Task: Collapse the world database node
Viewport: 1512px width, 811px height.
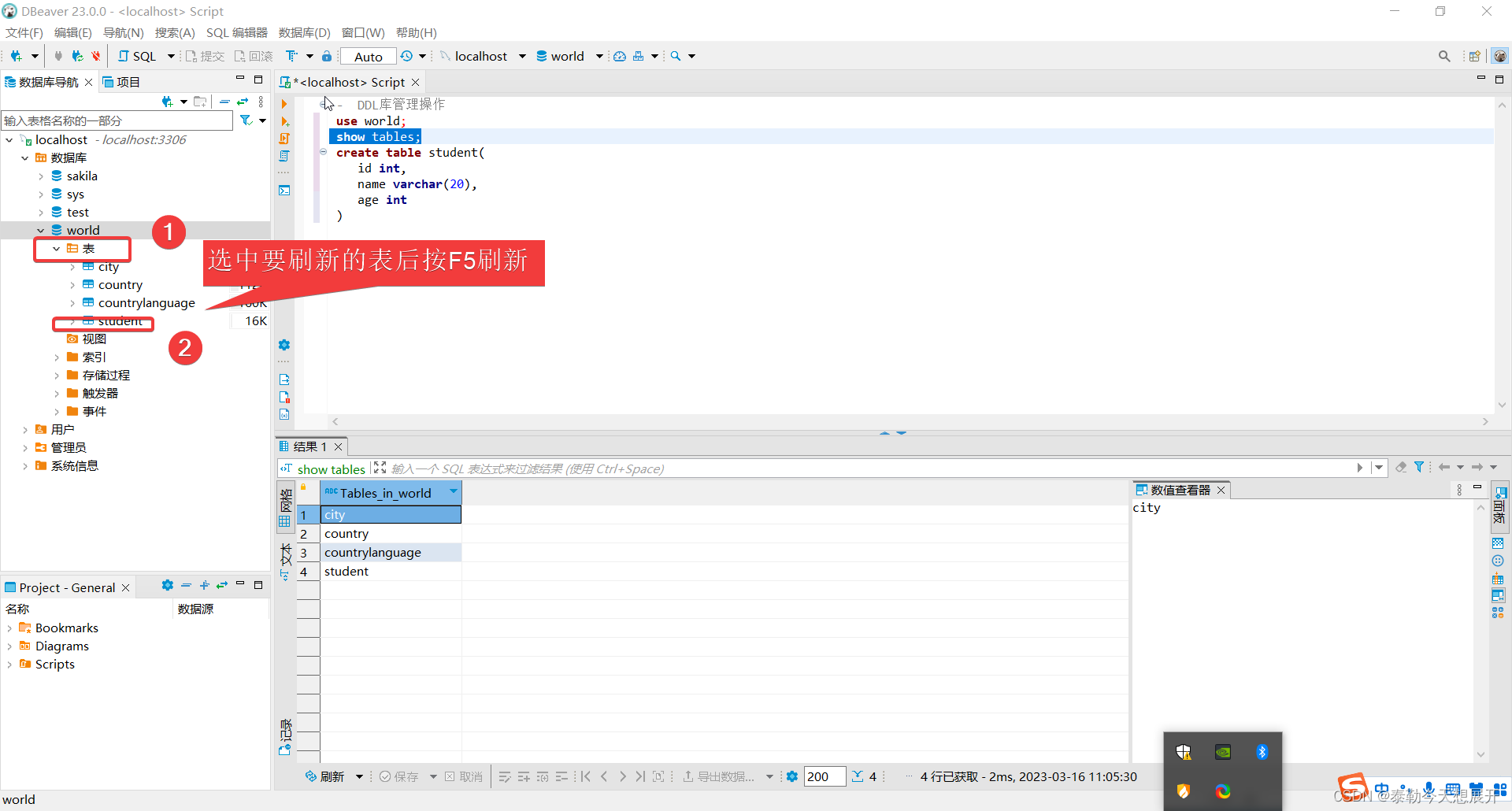Action: [41, 230]
